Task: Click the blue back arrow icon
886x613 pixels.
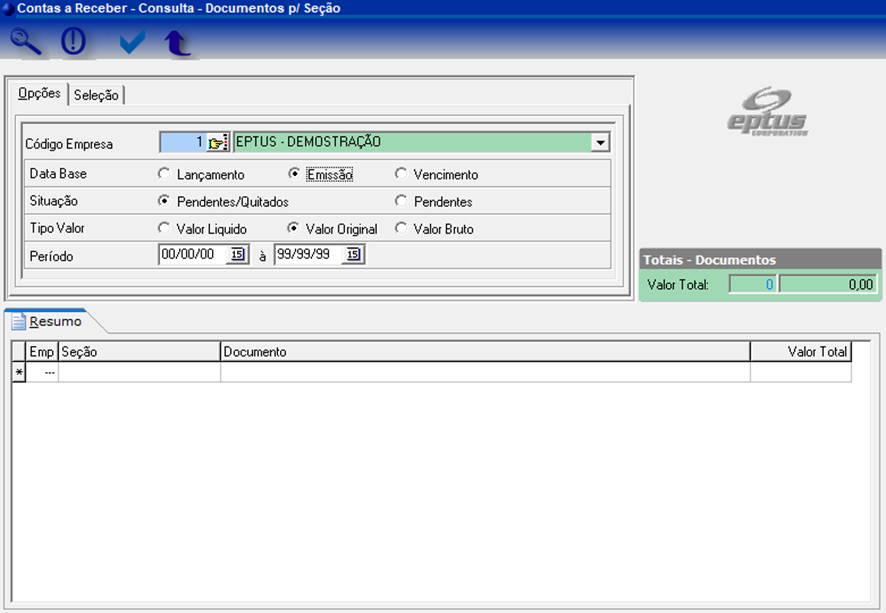Action: click(x=177, y=43)
